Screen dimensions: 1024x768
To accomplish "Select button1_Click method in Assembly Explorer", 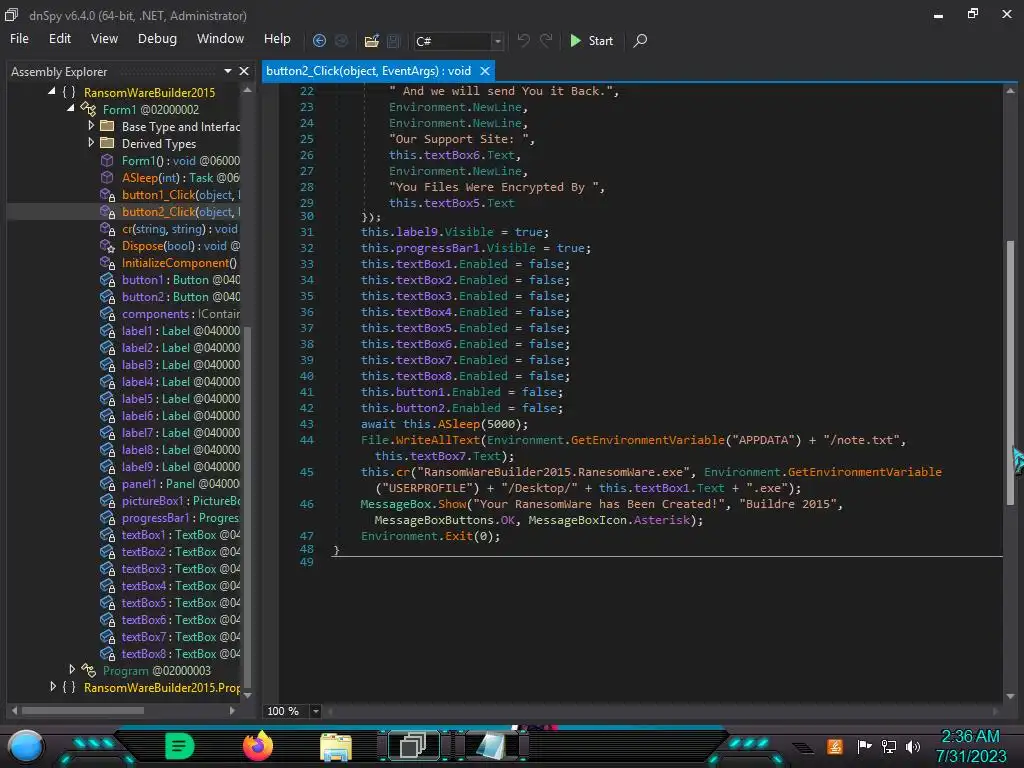I will (180, 195).
